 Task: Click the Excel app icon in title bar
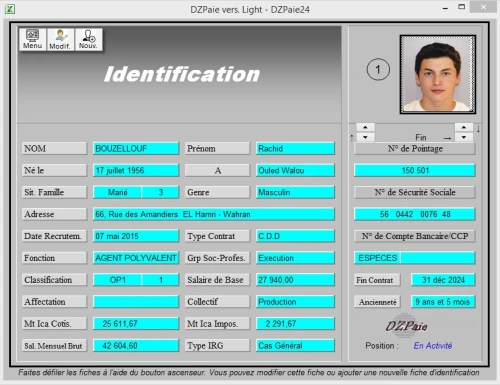point(10,9)
